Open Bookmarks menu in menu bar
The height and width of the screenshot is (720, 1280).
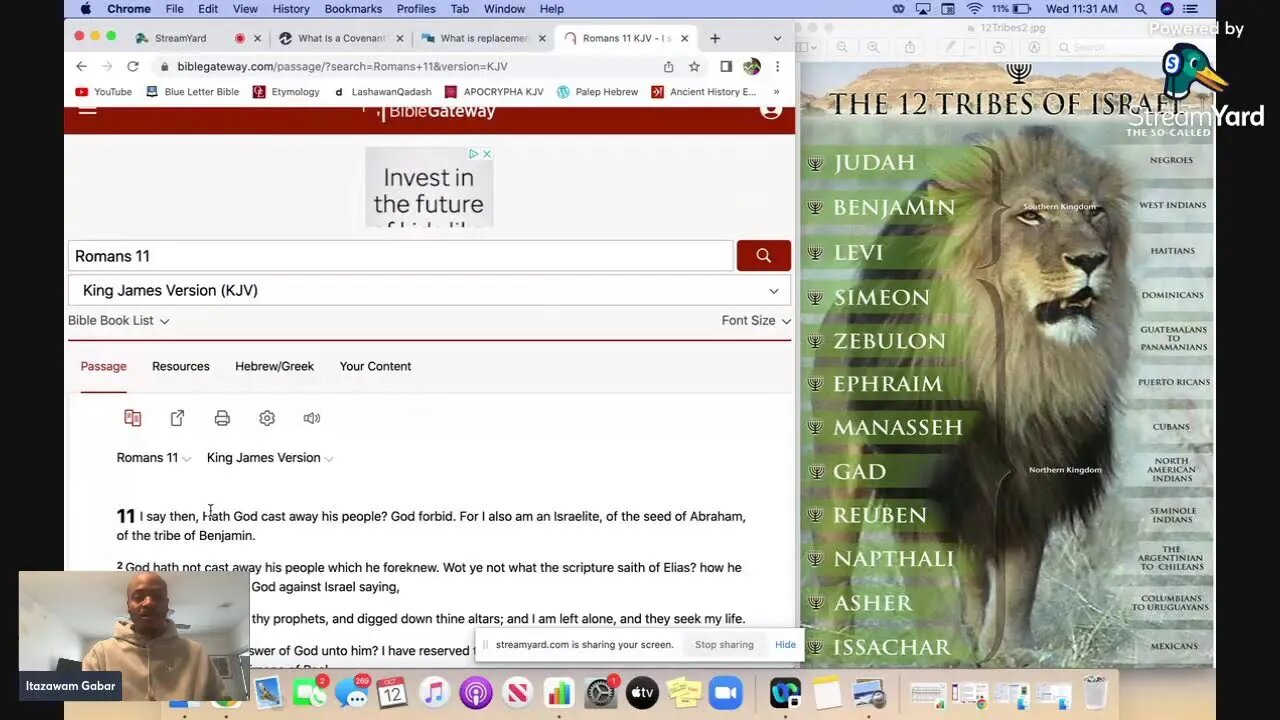[353, 9]
